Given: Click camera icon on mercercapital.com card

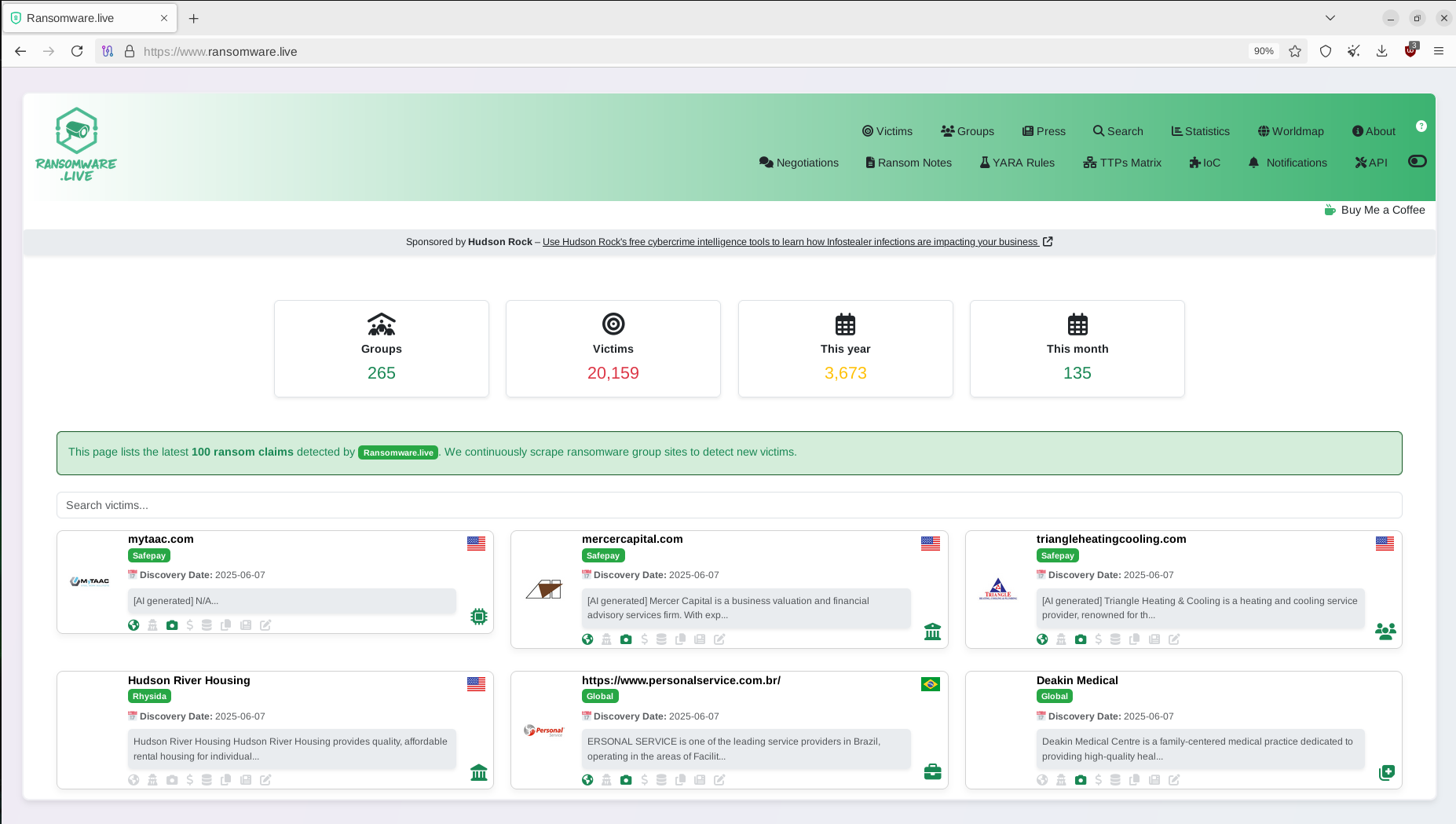Looking at the screenshot, I should [x=625, y=639].
